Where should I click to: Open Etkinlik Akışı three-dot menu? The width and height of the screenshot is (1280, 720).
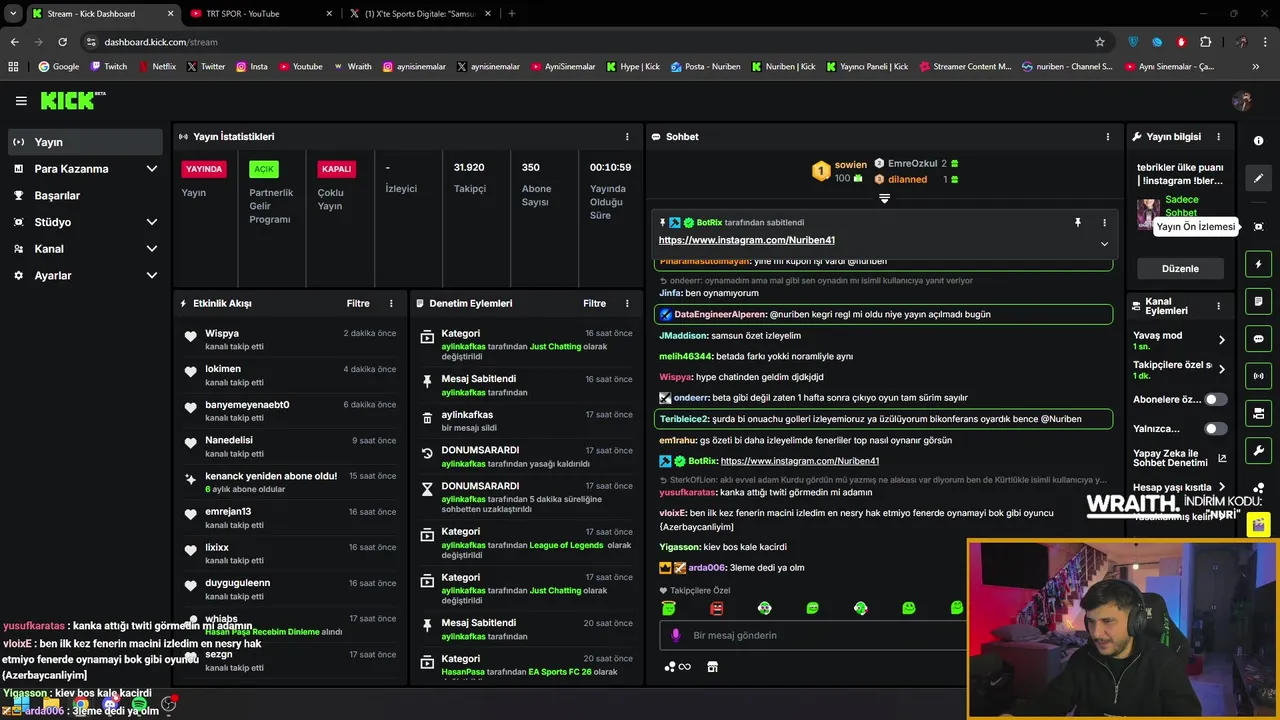tap(391, 303)
